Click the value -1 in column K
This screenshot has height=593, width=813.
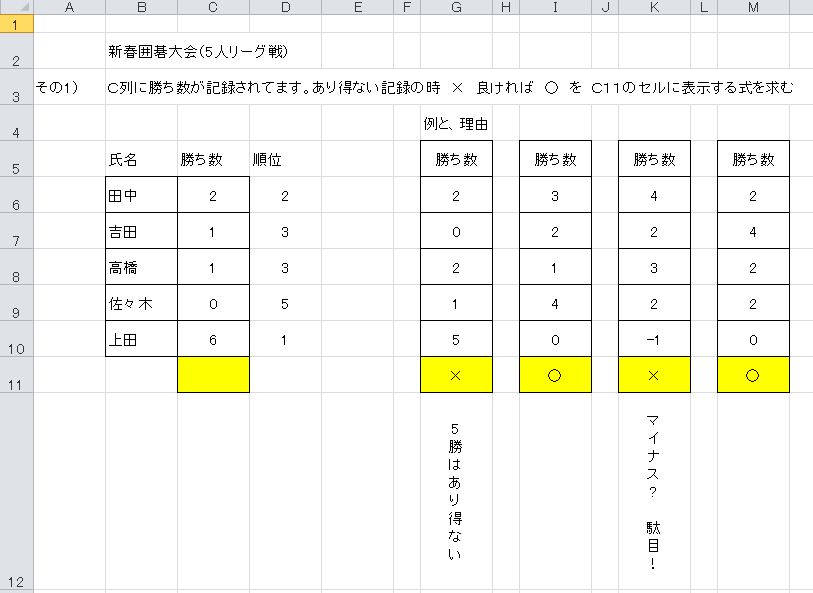(x=654, y=339)
